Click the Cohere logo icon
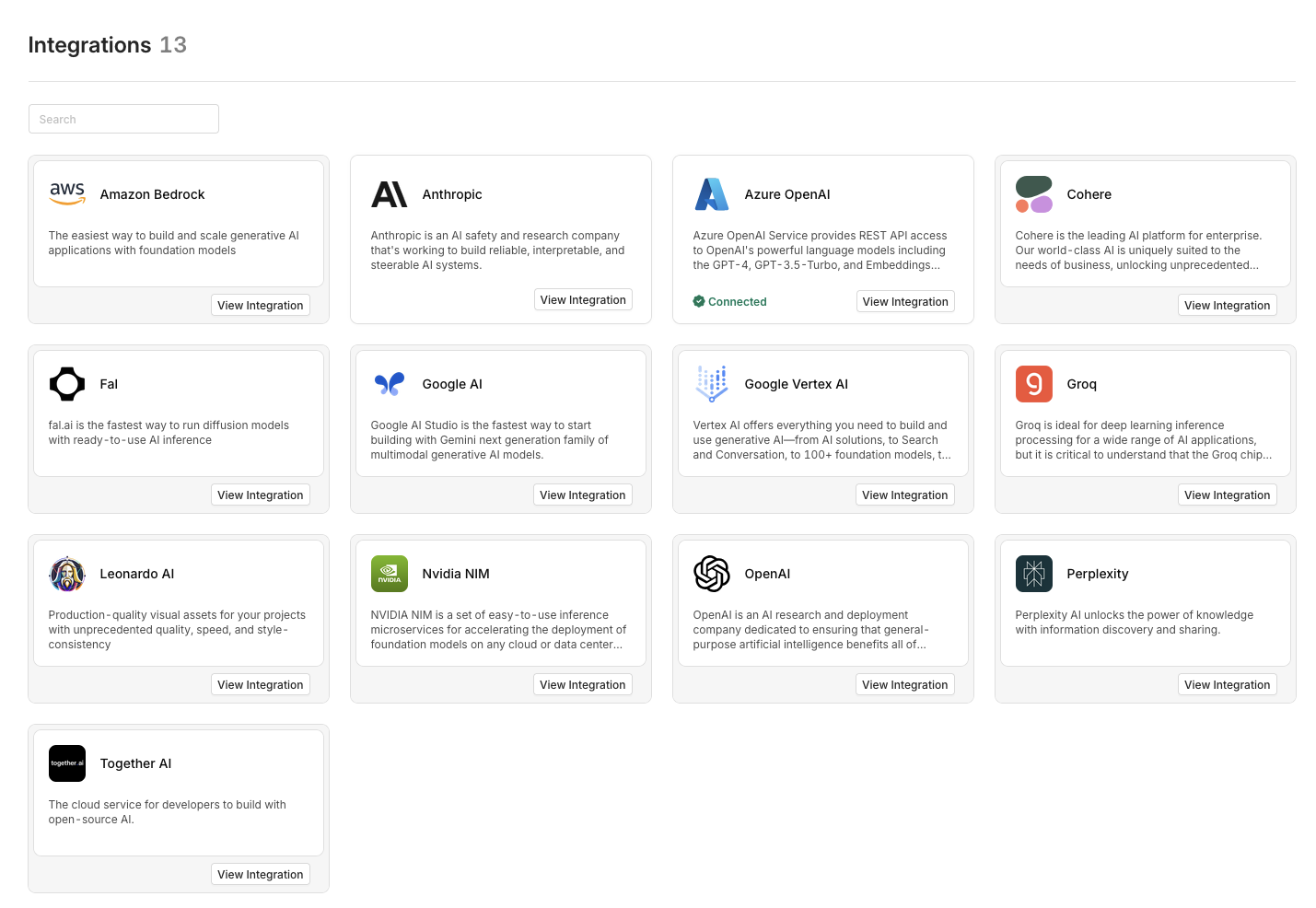 pos(1034,194)
